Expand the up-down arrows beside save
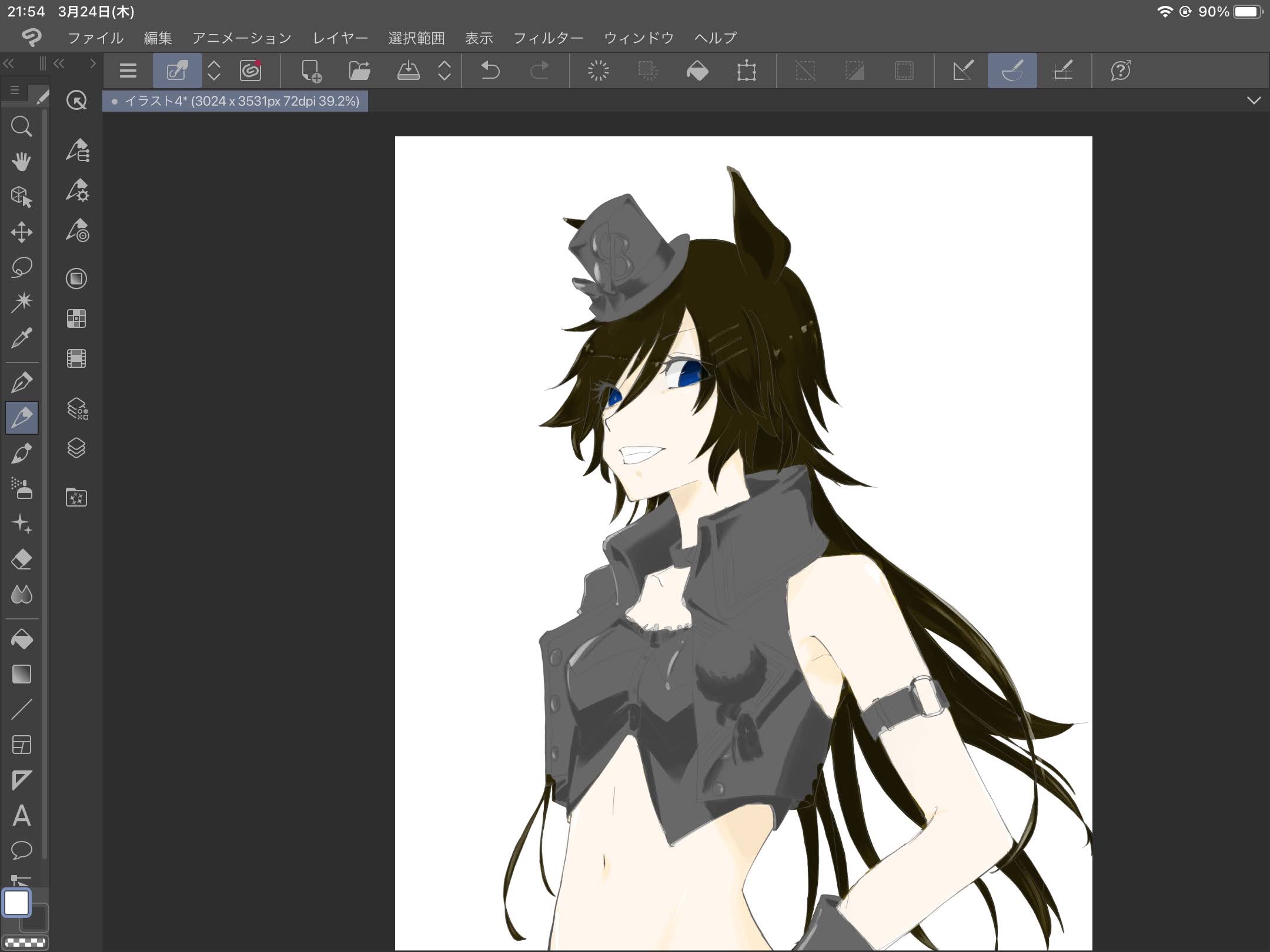 click(444, 71)
